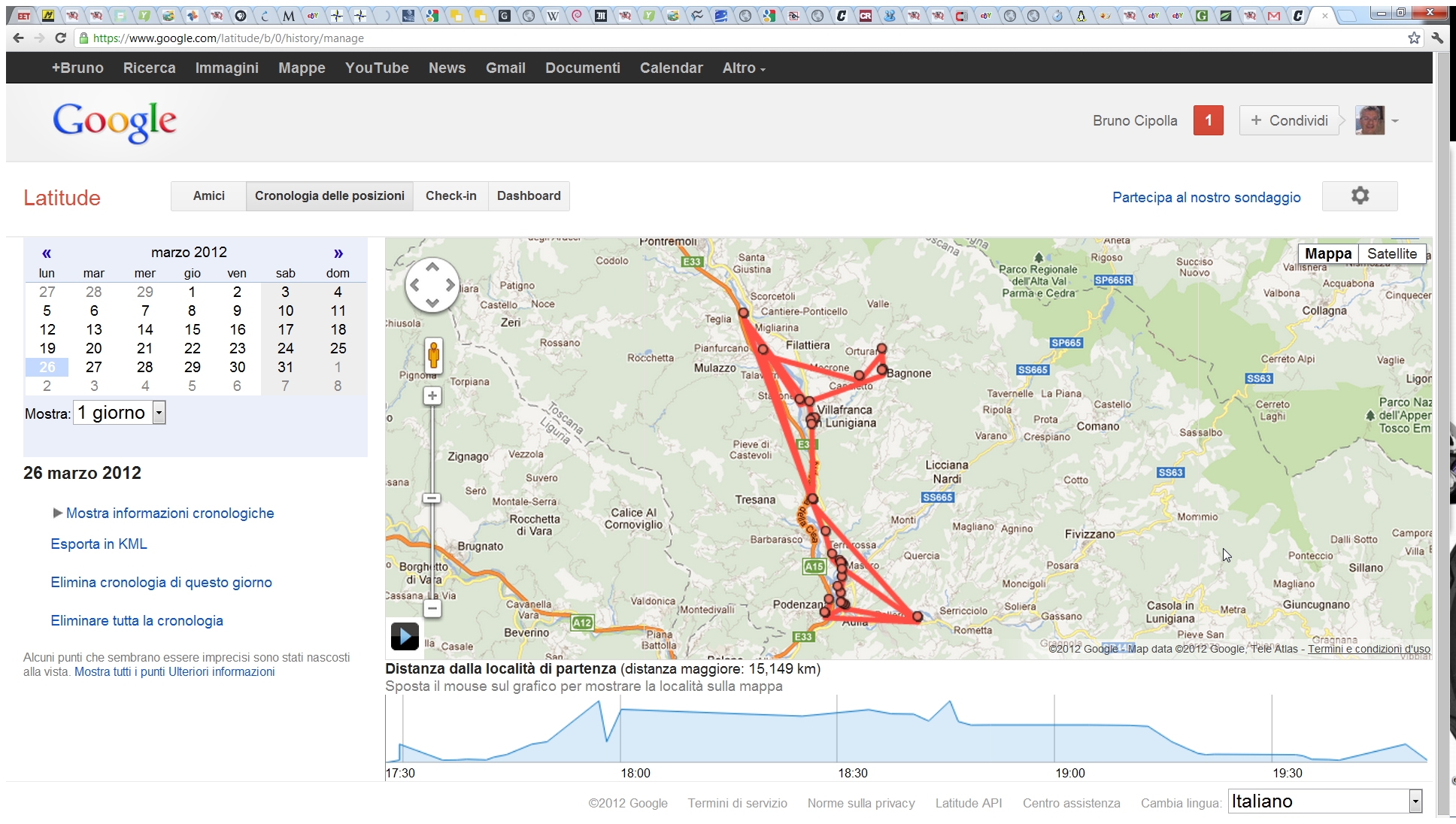Bookmark this page with the star icon
1456x824 pixels.
(x=1414, y=38)
